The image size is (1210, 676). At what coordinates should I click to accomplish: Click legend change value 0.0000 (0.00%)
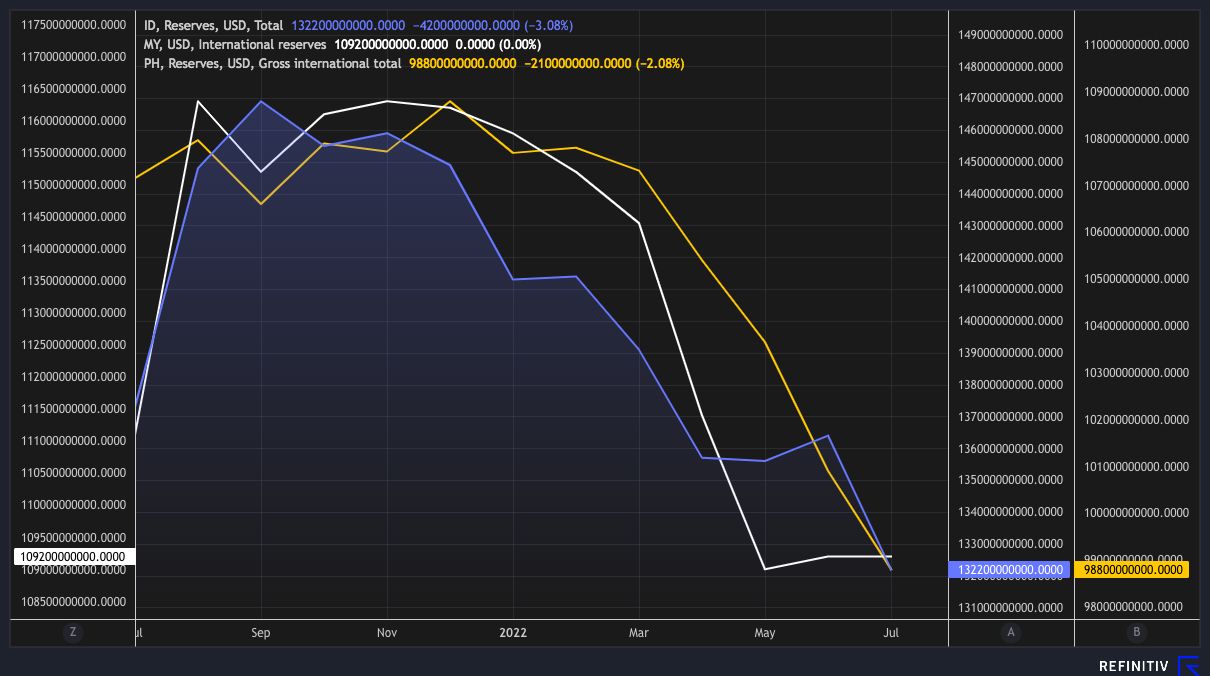click(499, 44)
